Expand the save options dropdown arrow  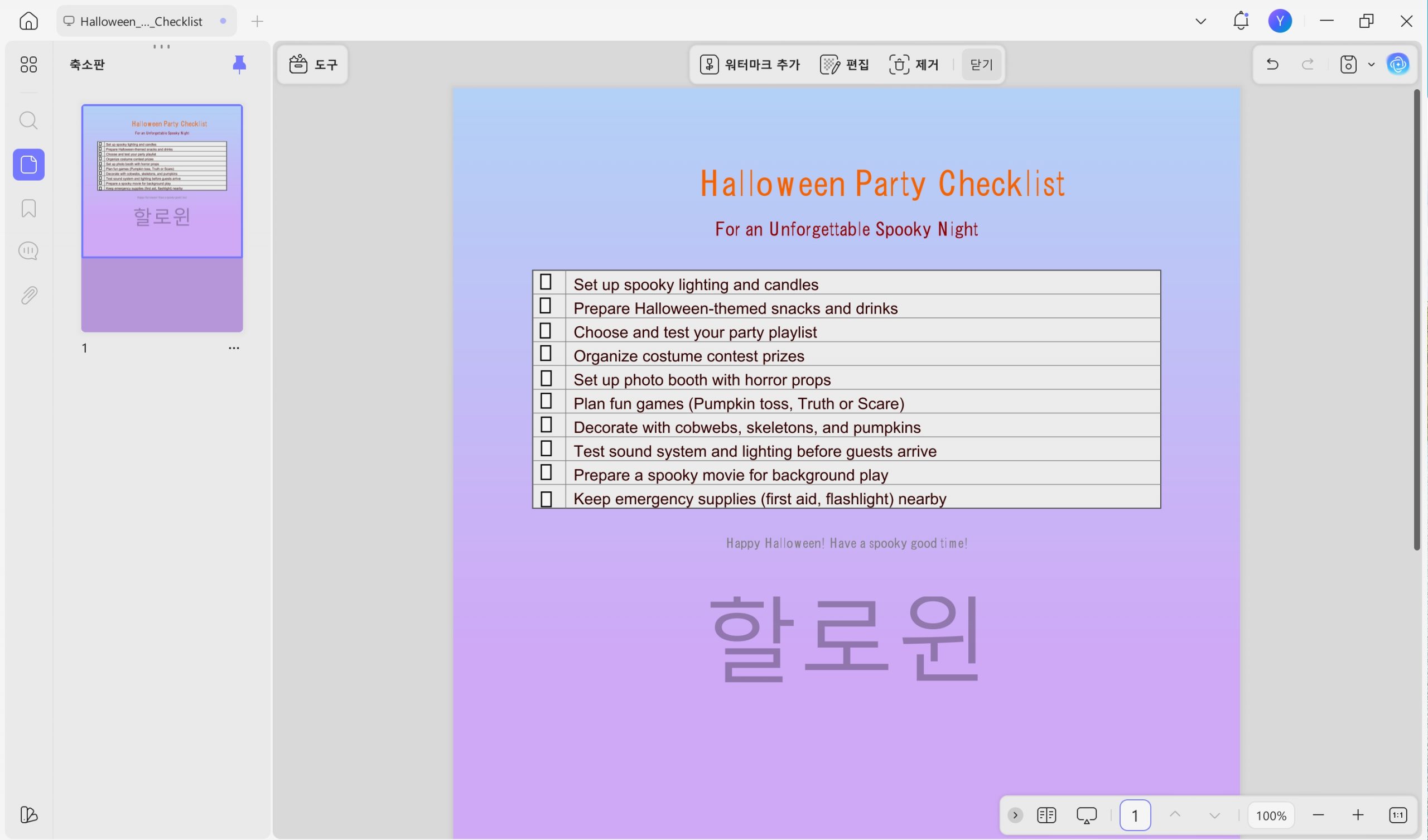click(x=1371, y=64)
